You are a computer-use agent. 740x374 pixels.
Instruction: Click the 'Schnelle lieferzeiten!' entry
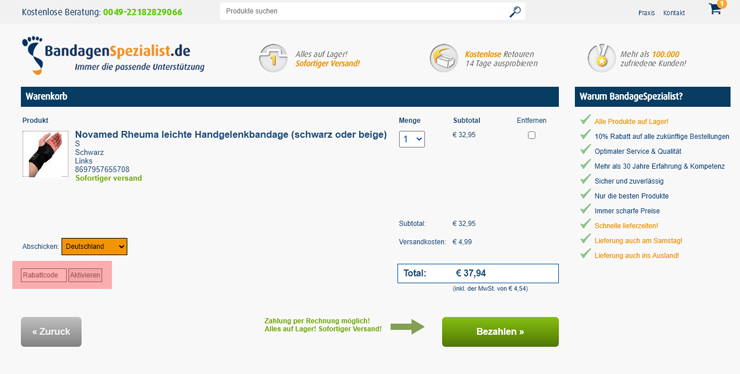click(x=626, y=226)
